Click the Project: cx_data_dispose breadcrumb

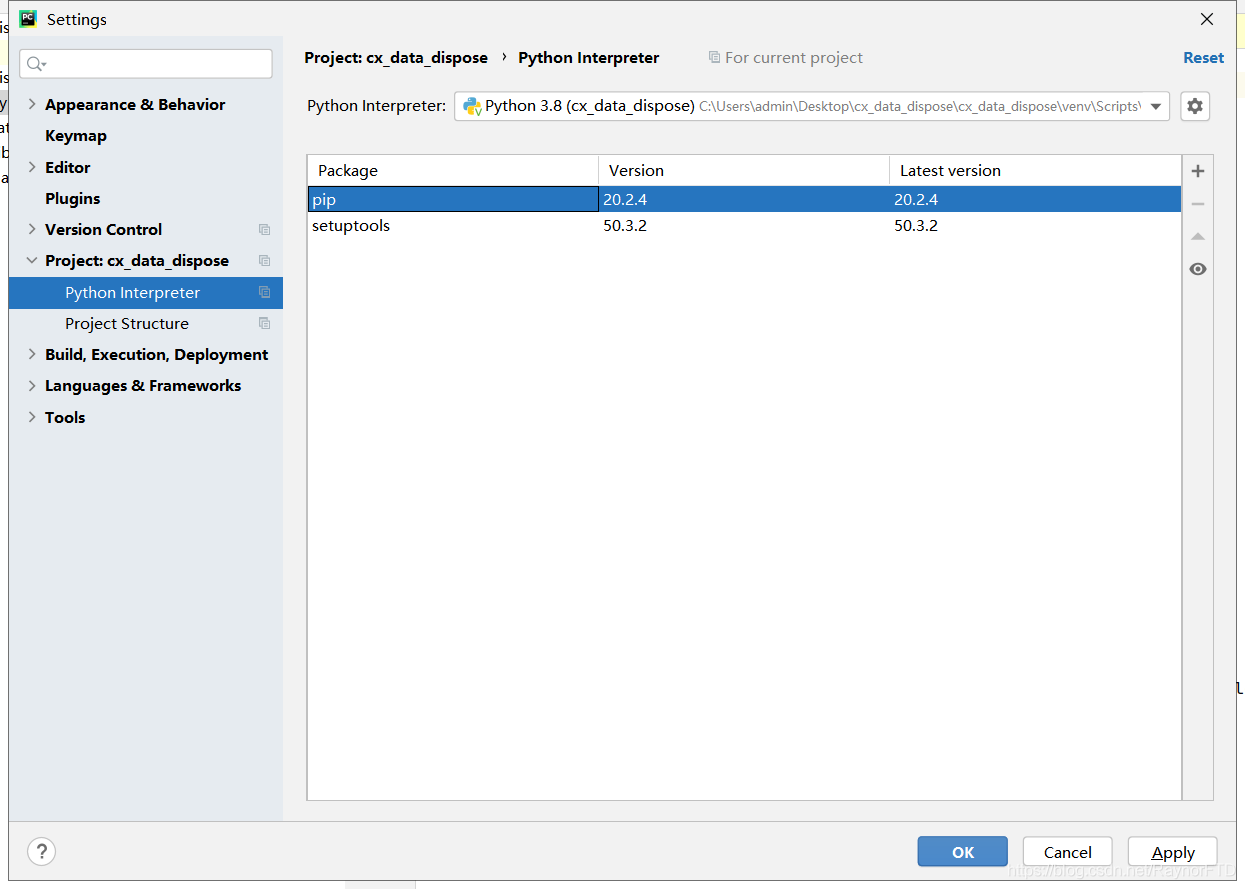click(x=396, y=58)
